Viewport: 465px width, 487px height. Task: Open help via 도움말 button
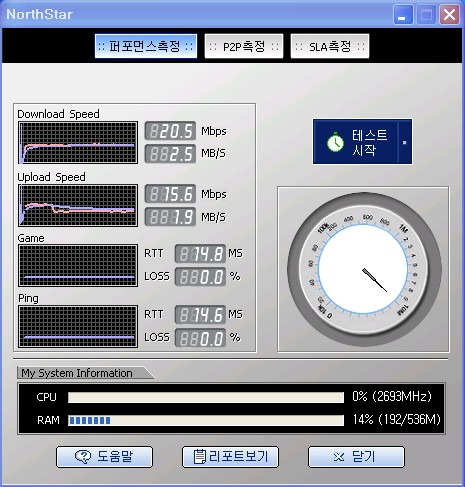click(x=104, y=457)
